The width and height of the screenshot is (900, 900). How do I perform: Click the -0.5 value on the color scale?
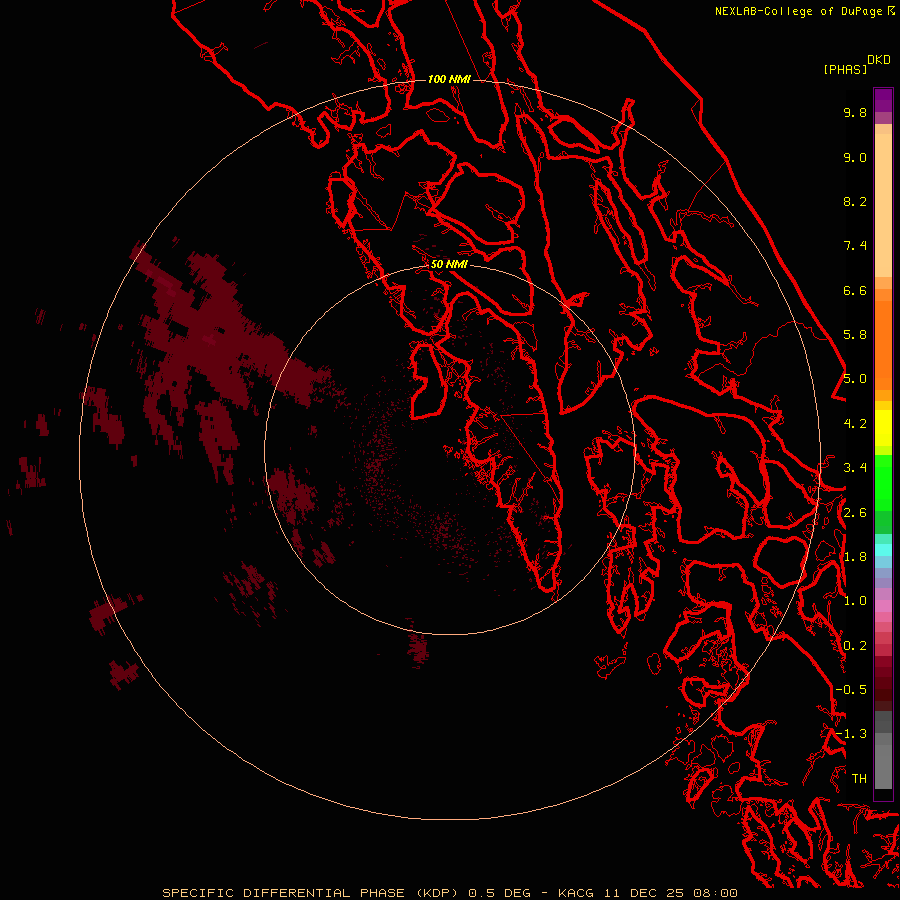851,690
